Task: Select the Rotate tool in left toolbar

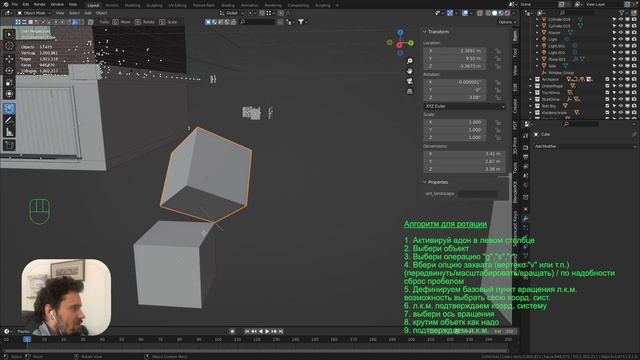Action: click(x=9, y=71)
